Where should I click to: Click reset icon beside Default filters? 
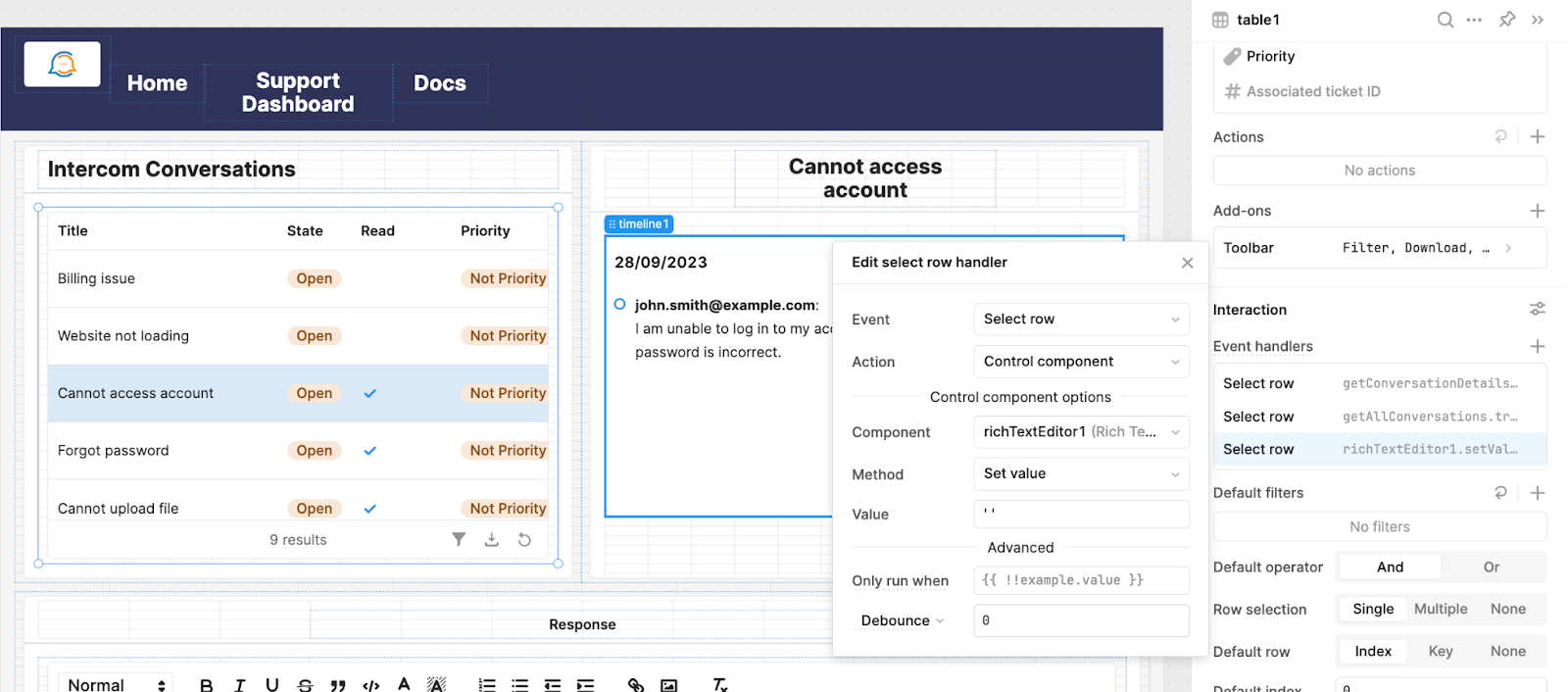[1500, 493]
